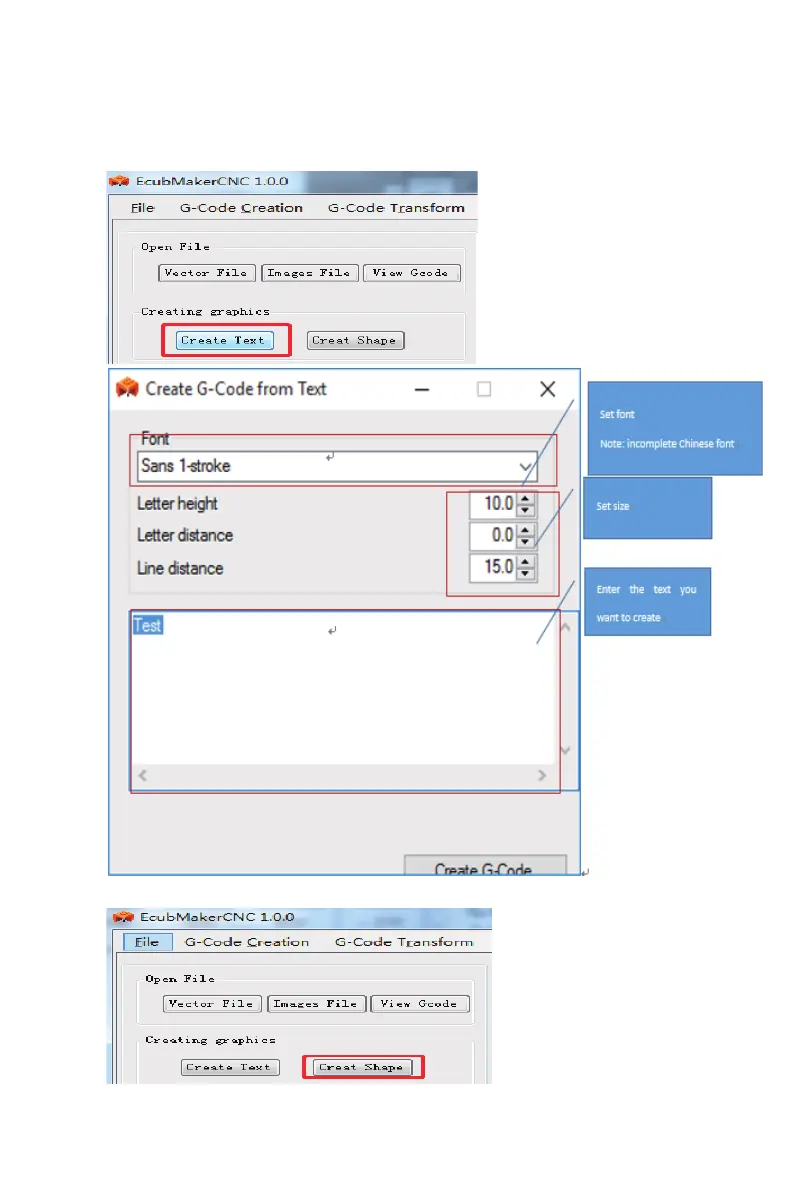
Task: Click Vector File in window with focused Create Text
Action: point(207,273)
